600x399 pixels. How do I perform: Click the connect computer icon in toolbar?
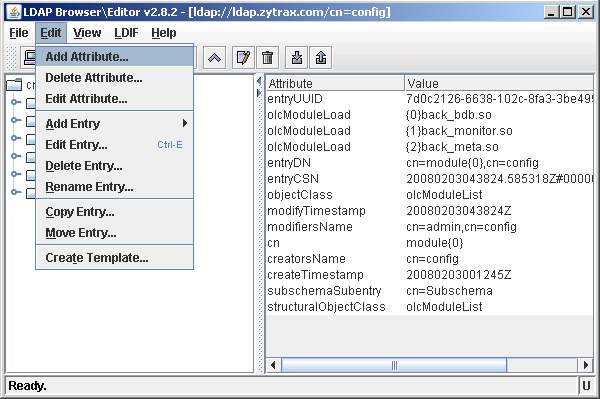[28, 58]
